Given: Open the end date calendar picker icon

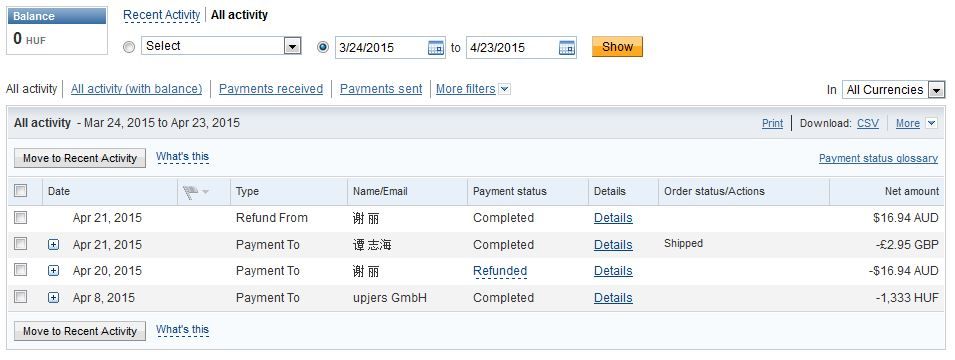Looking at the screenshot, I should click(x=567, y=48).
